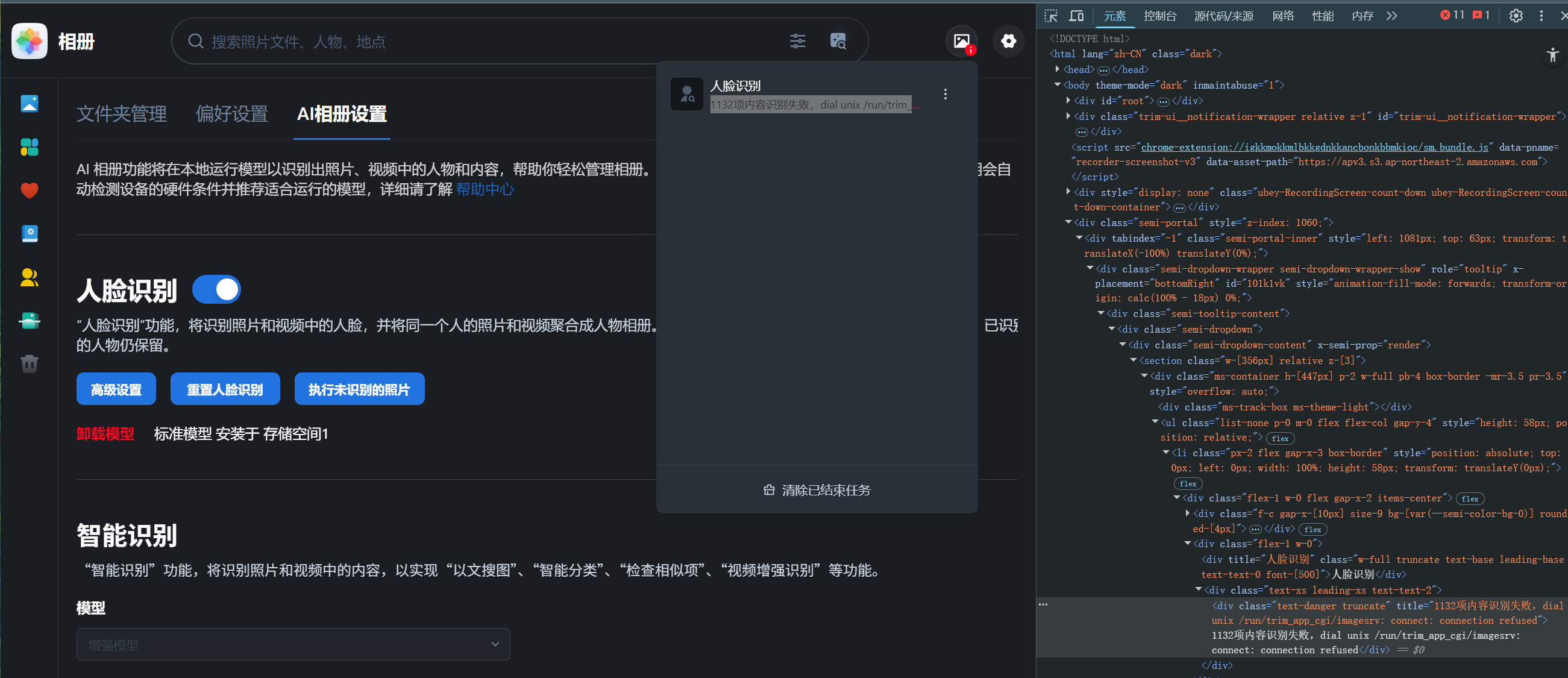Select the AI相册设置 tab

pyautogui.click(x=342, y=114)
